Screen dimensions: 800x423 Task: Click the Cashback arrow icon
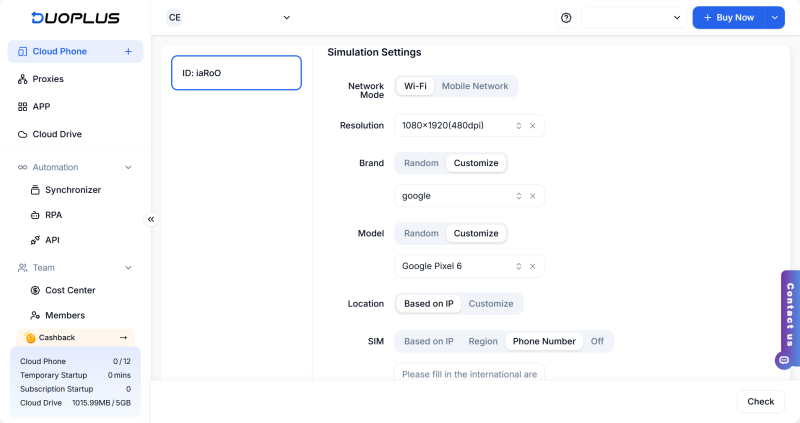pyautogui.click(x=124, y=338)
